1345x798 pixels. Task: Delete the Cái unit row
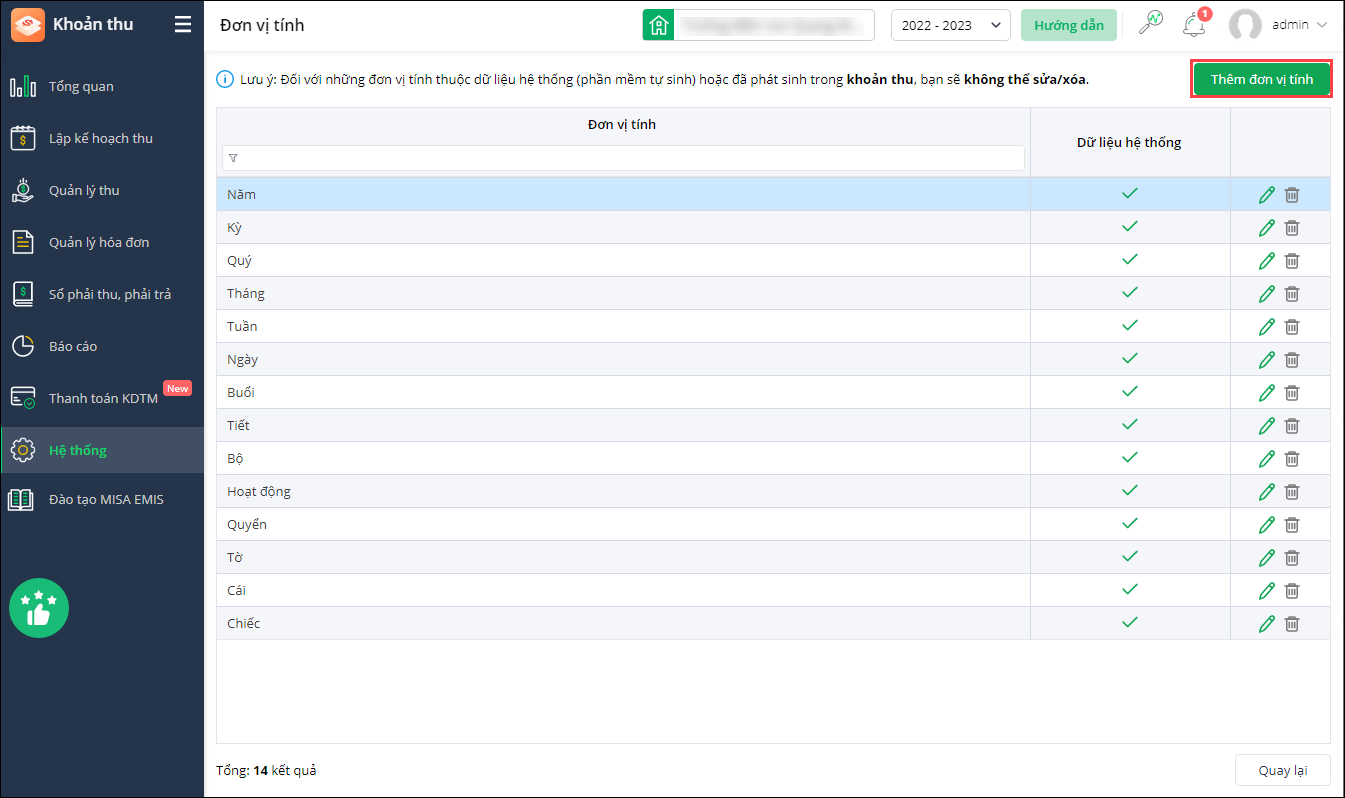1292,591
